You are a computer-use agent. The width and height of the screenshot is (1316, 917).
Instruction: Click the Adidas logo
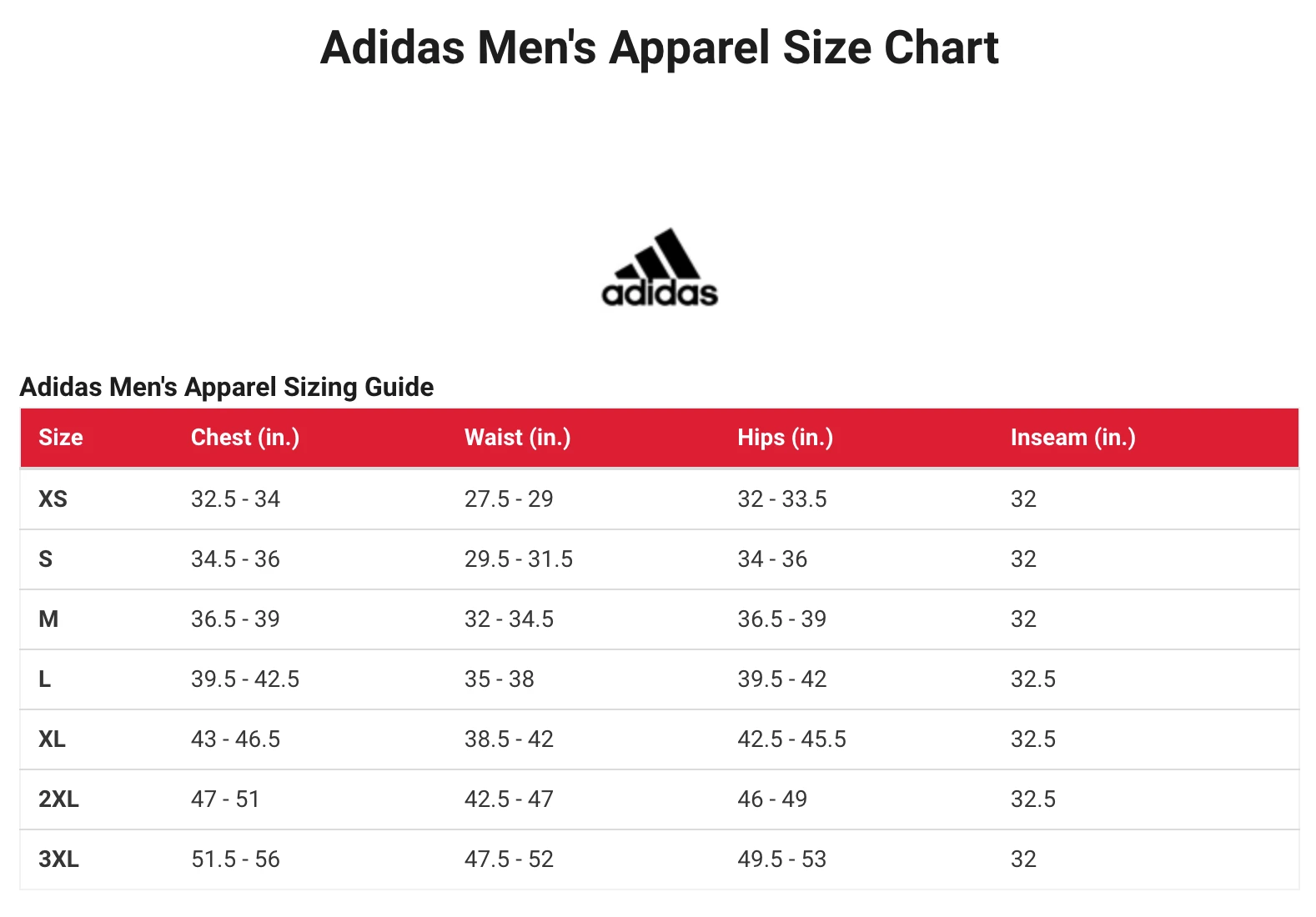(660, 268)
